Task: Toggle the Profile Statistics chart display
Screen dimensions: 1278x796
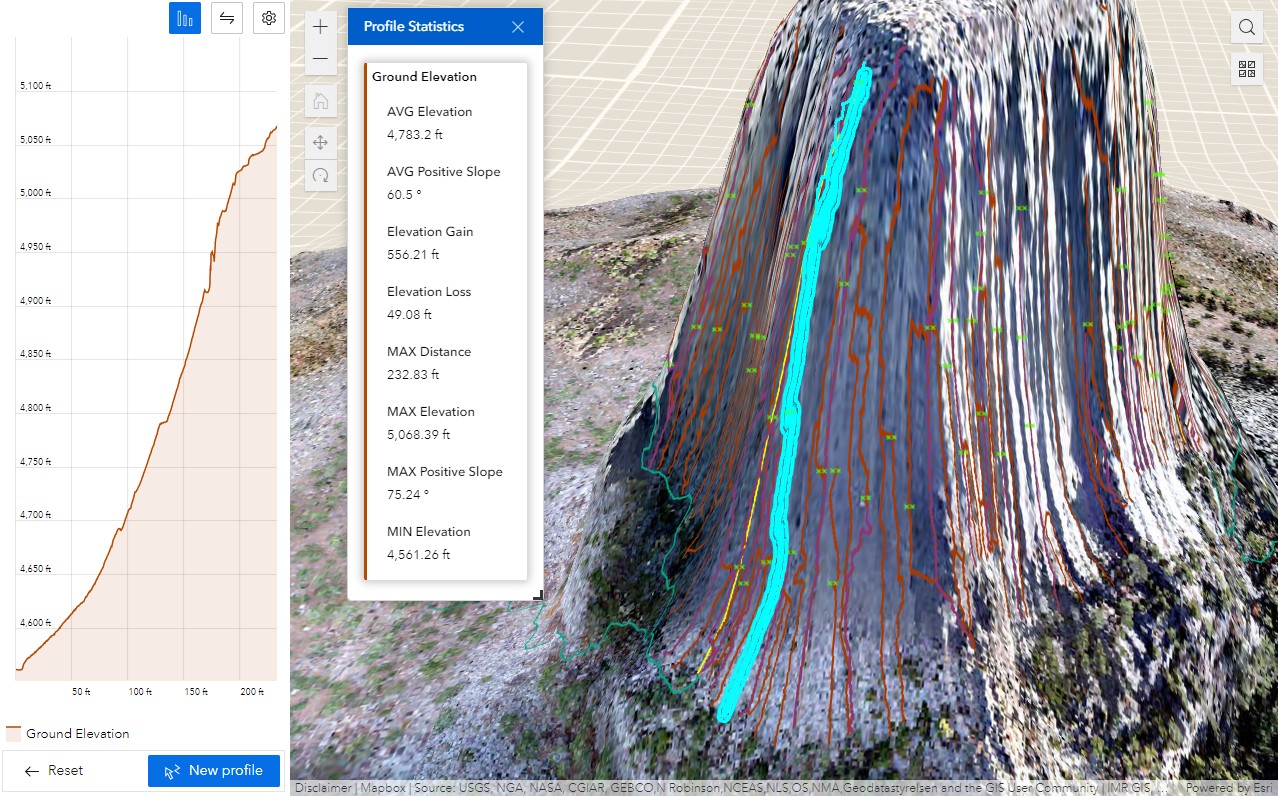Action: pyautogui.click(x=184, y=17)
